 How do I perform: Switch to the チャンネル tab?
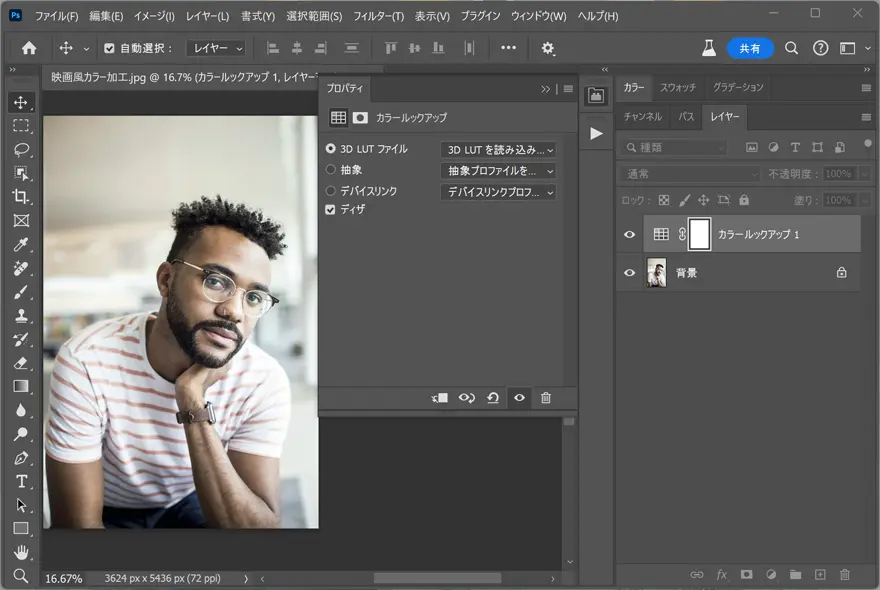[642, 117]
